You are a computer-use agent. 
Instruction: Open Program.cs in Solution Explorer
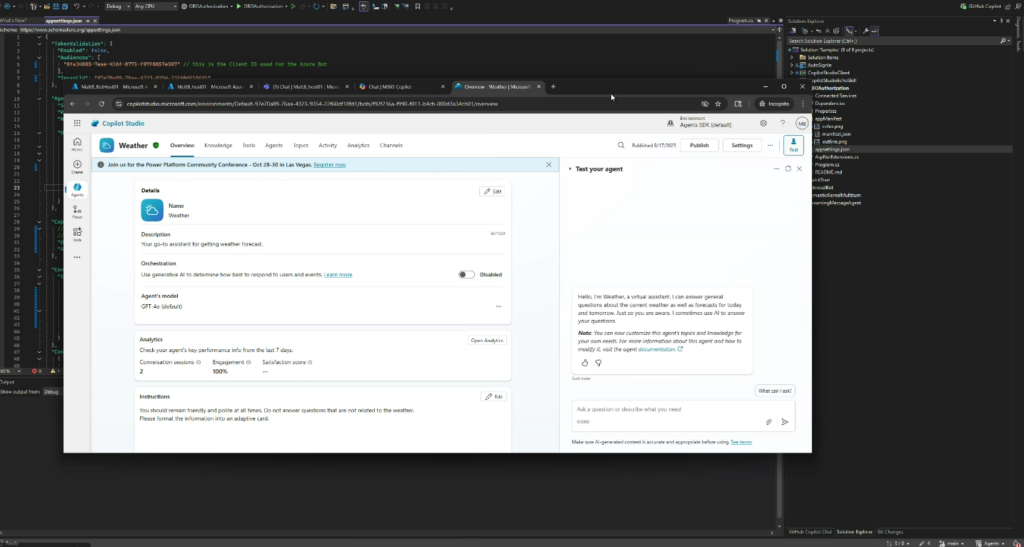pos(827,164)
